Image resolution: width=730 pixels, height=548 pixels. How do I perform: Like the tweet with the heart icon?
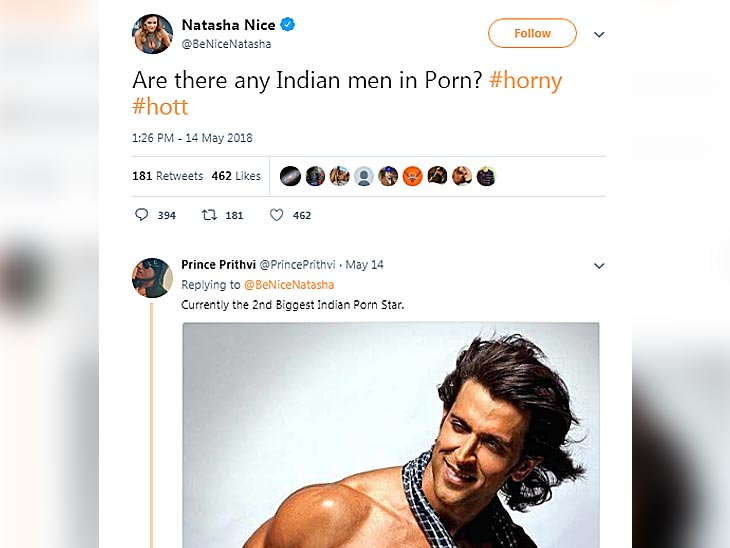[277, 215]
